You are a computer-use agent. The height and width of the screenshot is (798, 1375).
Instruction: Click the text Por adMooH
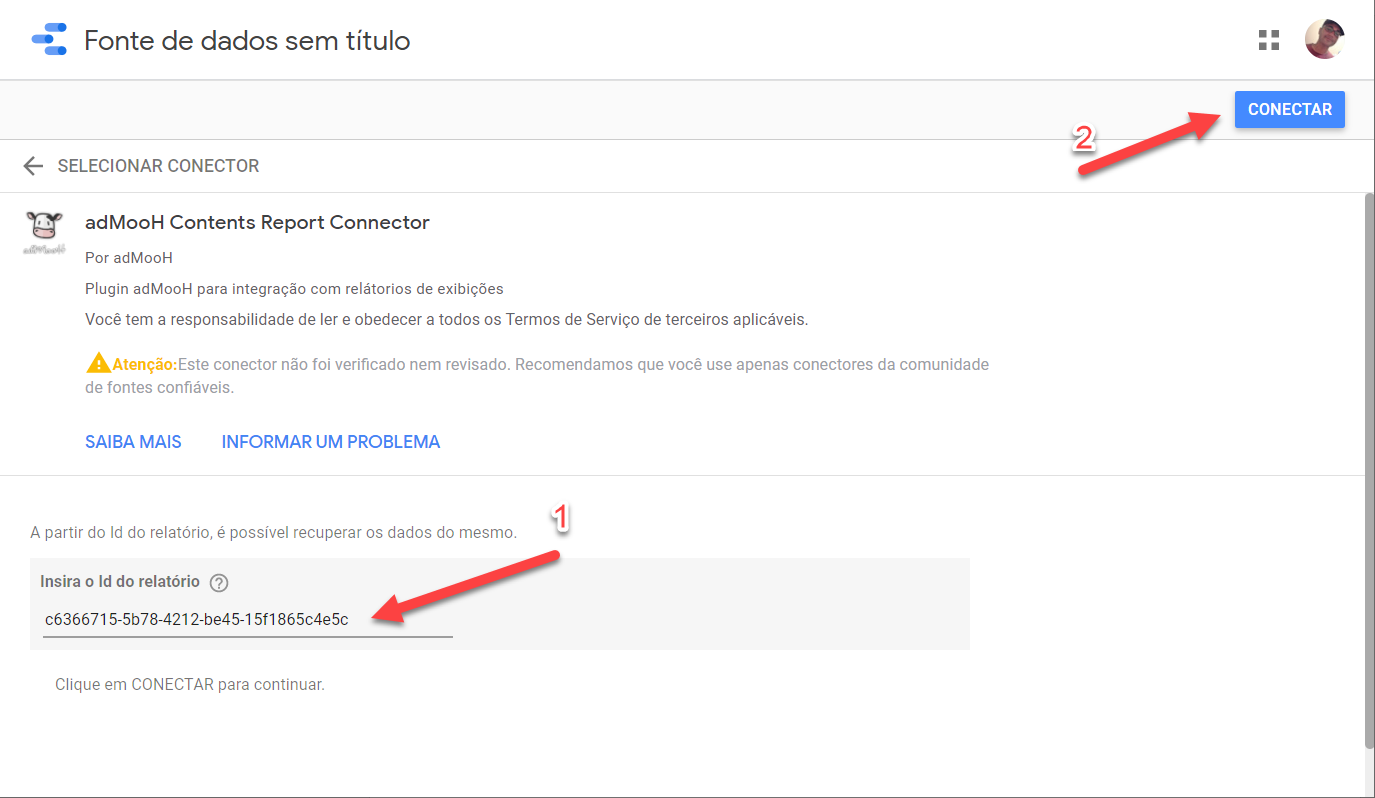click(129, 258)
